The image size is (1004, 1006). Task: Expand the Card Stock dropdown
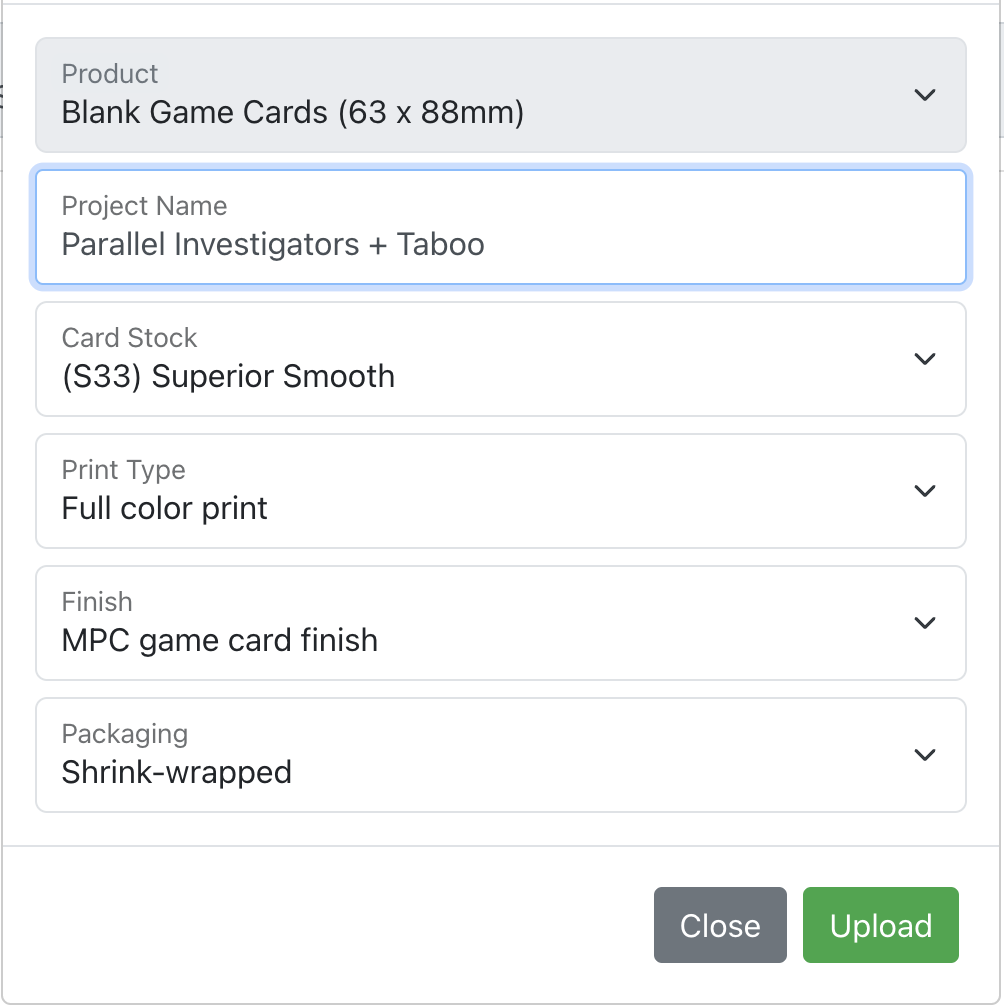[500, 359]
